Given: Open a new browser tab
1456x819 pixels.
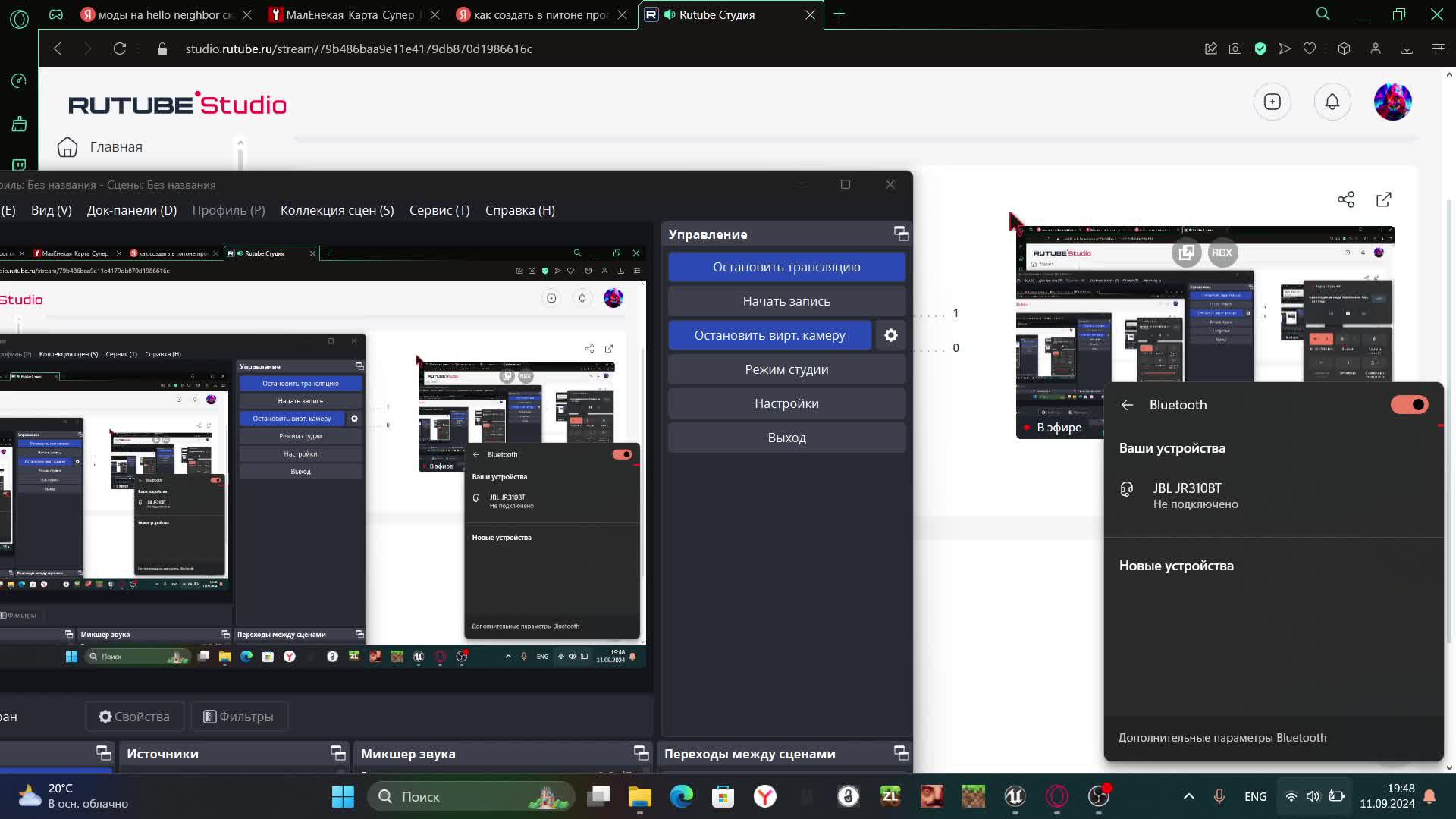Looking at the screenshot, I should coord(839,14).
